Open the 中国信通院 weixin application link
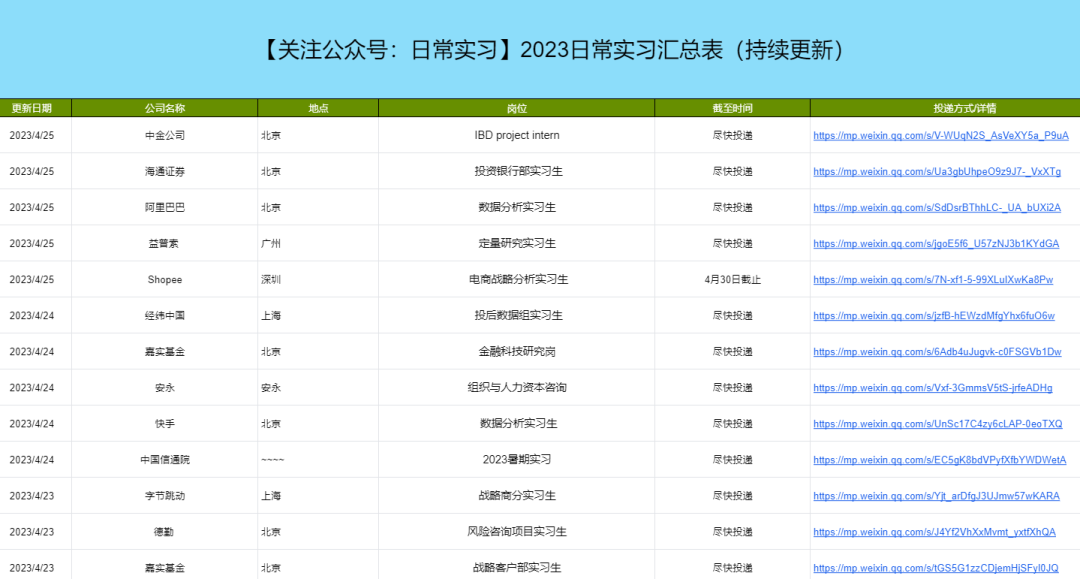The width and height of the screenshot is (1080, 579). (939, 460)
